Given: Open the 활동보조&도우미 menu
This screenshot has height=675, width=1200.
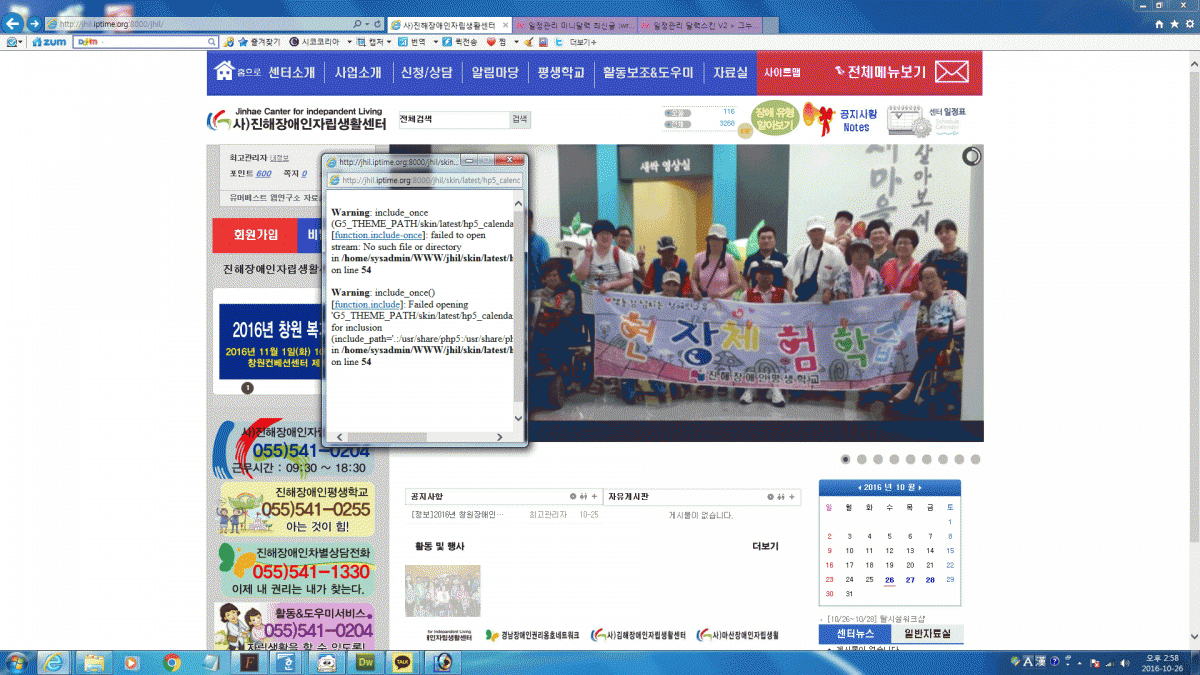Looking at the screenshot, I should (647, 72).
